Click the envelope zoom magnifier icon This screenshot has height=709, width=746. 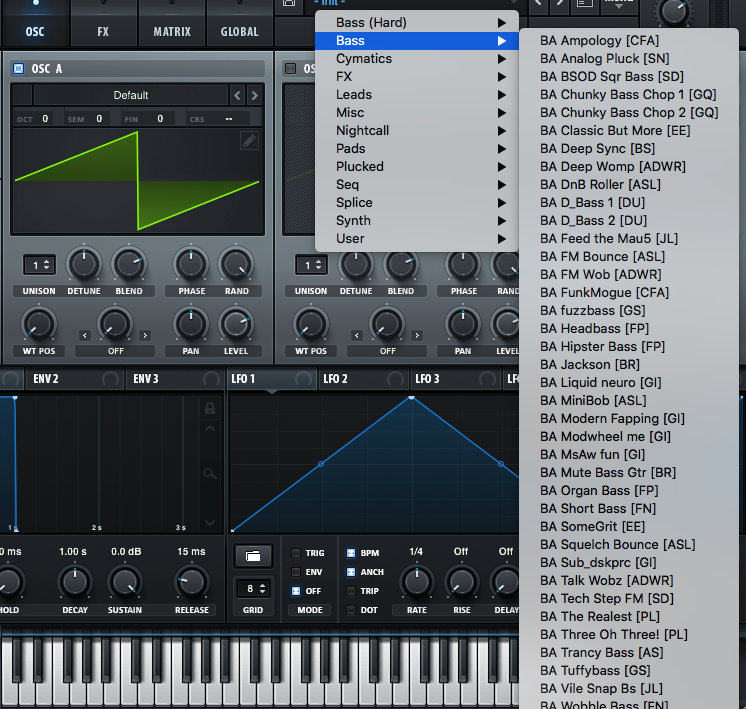(x=210, y=473)
